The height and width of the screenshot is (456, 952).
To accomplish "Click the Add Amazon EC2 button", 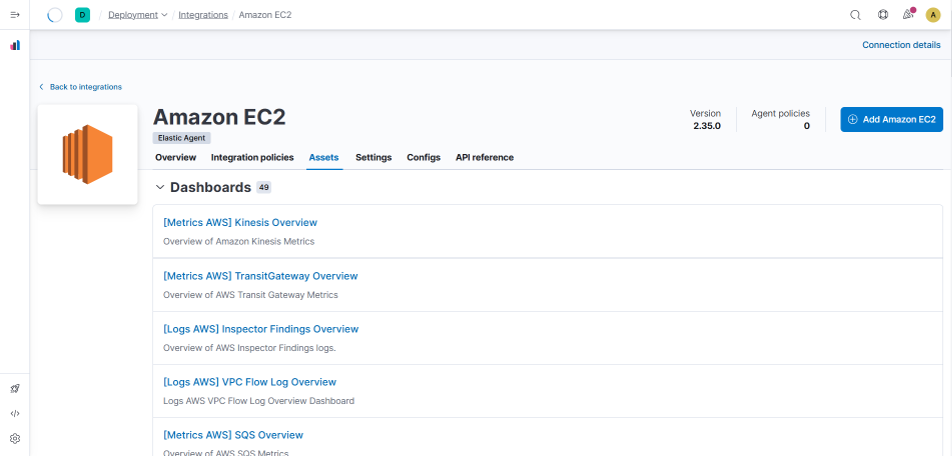I will 891,119.
